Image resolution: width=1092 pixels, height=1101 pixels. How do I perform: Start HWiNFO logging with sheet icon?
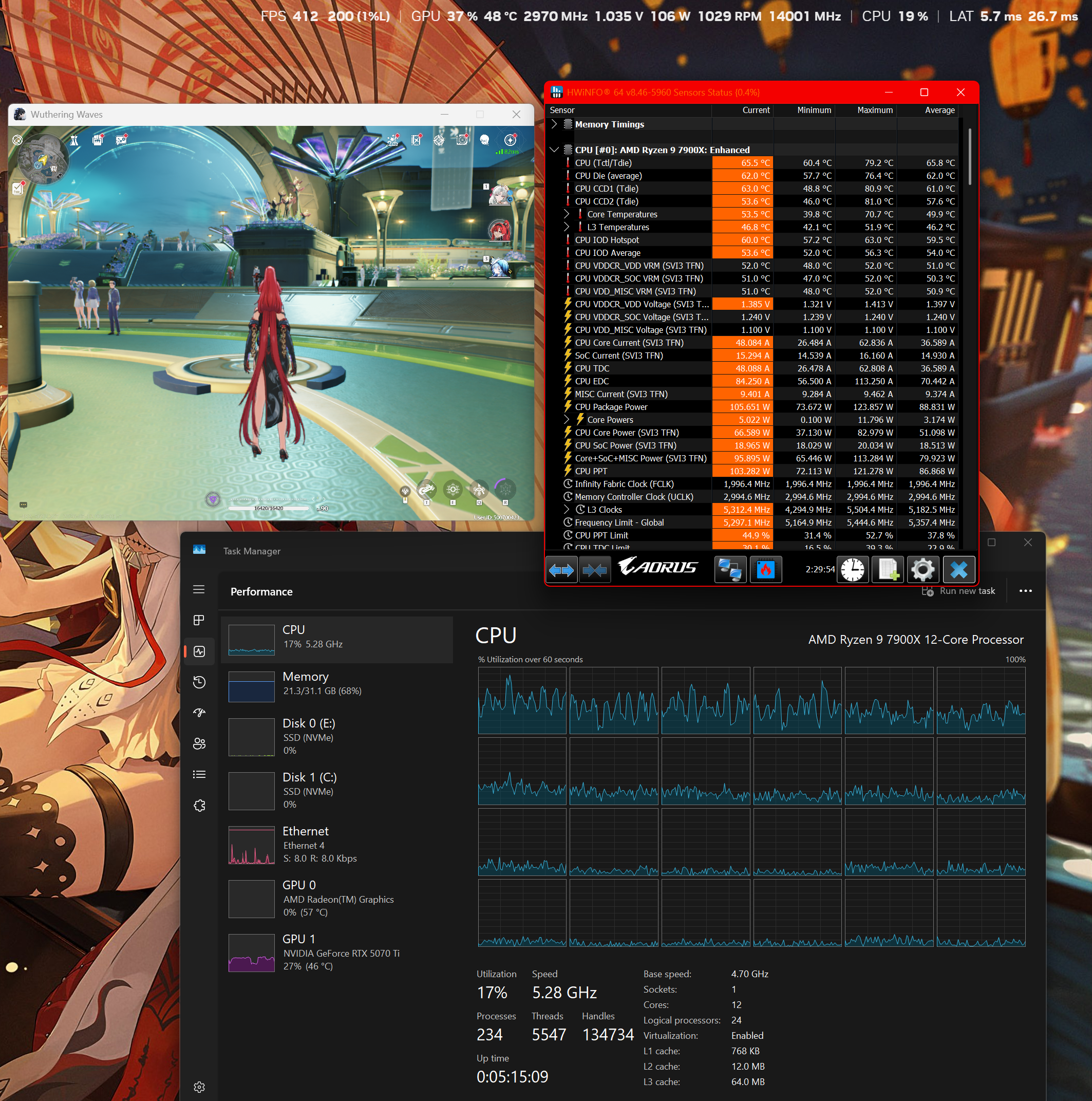pyautogui.click(x=888, y=570)
